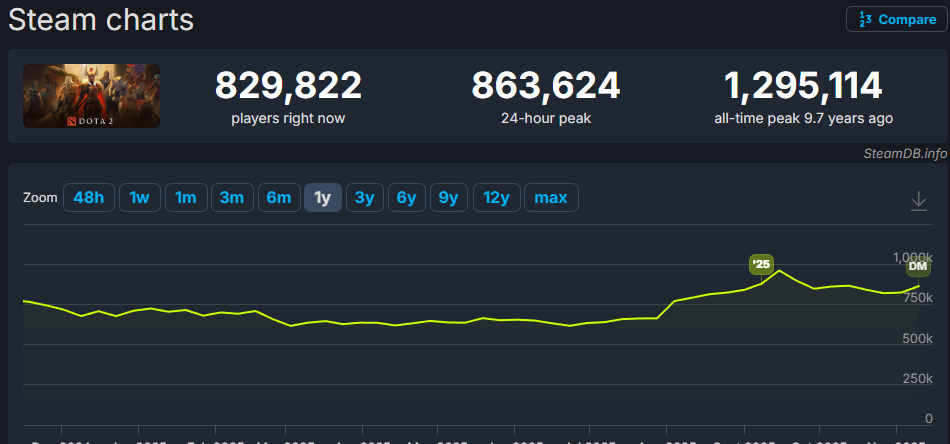This screenshot has width=950, height=444.
Task: Set chart zoom to 6y
Action: pos(407,198)
